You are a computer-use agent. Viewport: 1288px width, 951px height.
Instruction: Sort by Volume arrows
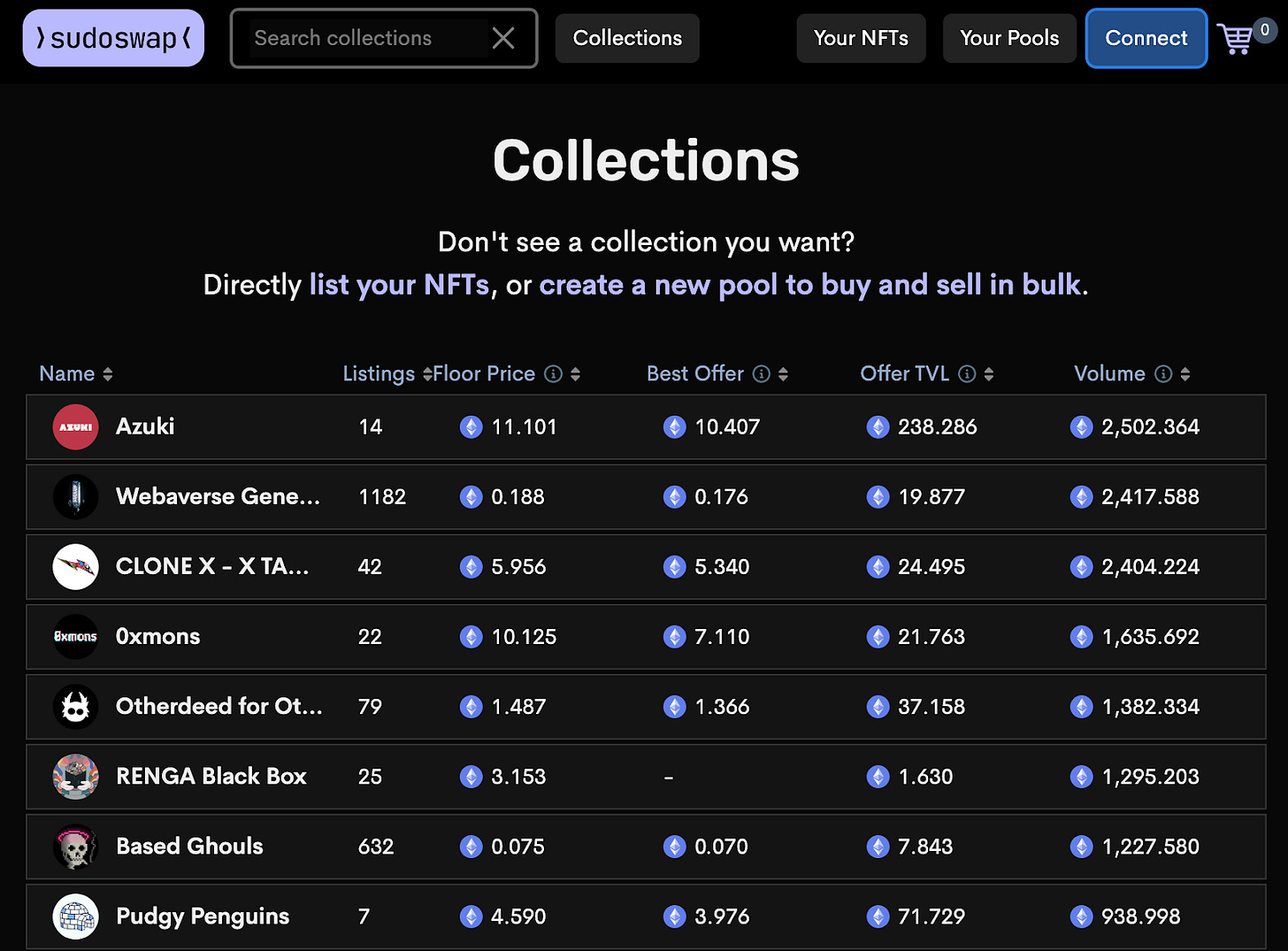tap(1185, 374)
